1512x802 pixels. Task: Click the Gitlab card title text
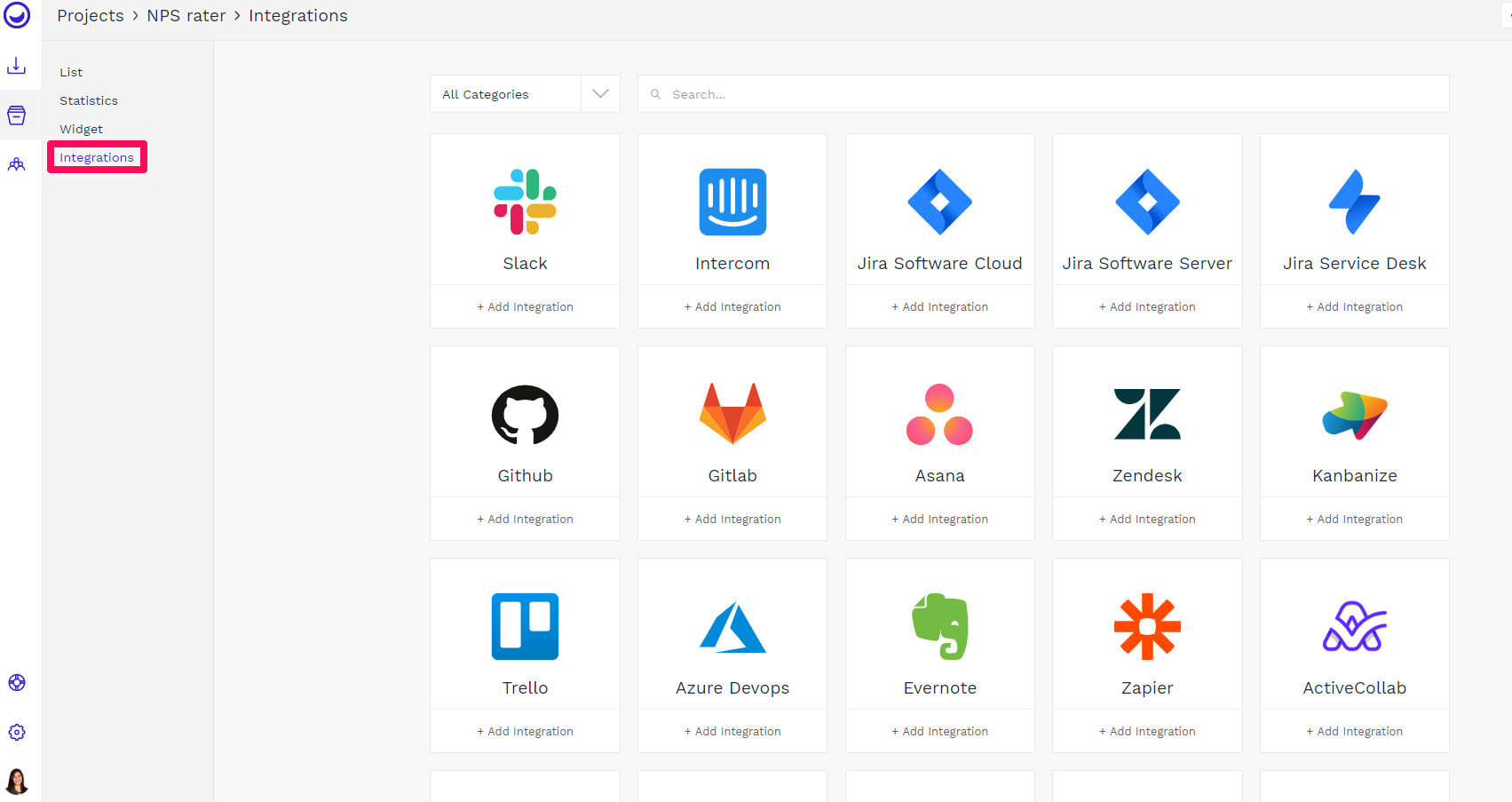pyautogui.click(x=732, y=475)
